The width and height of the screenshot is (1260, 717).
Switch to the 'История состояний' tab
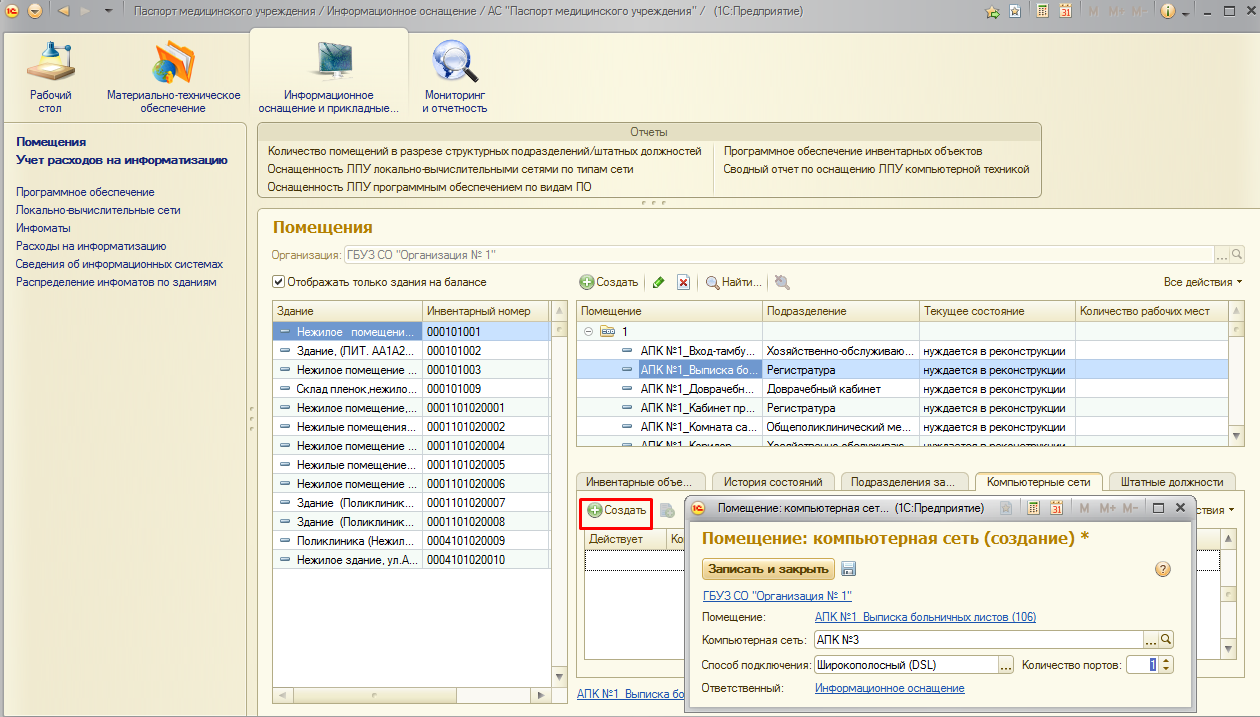[773, 482]
